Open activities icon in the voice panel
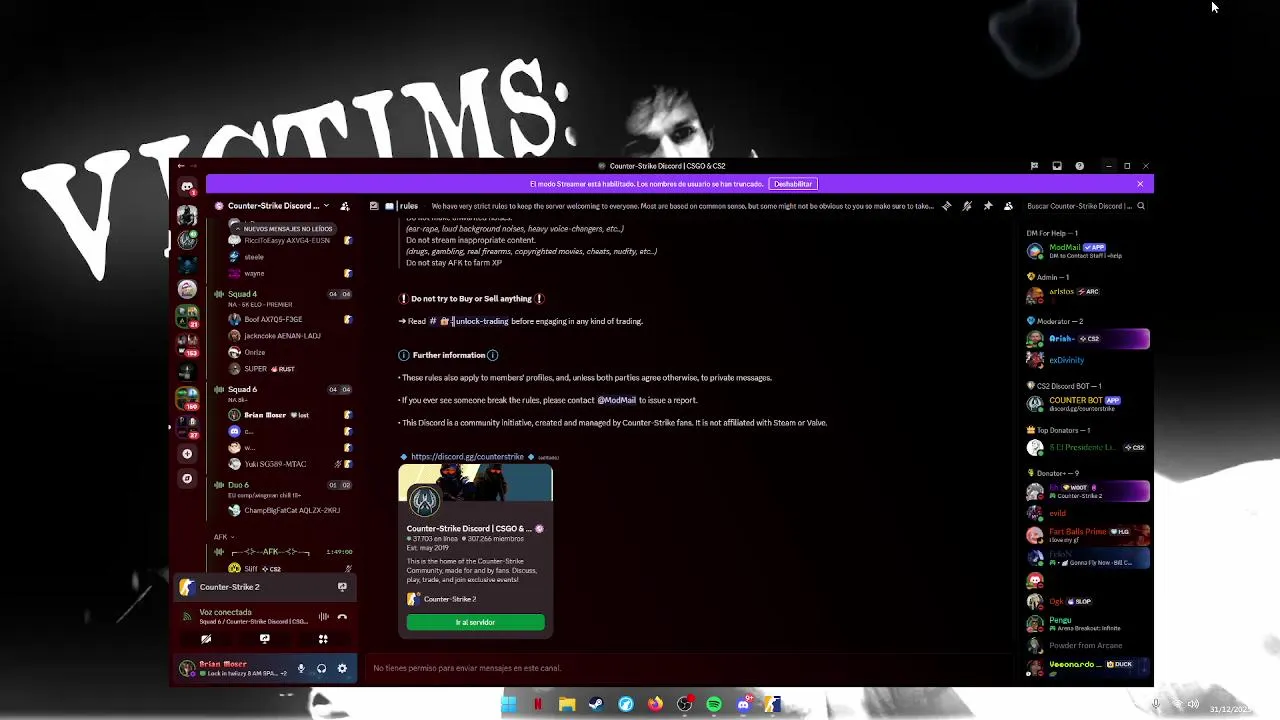 click(323, 639)
